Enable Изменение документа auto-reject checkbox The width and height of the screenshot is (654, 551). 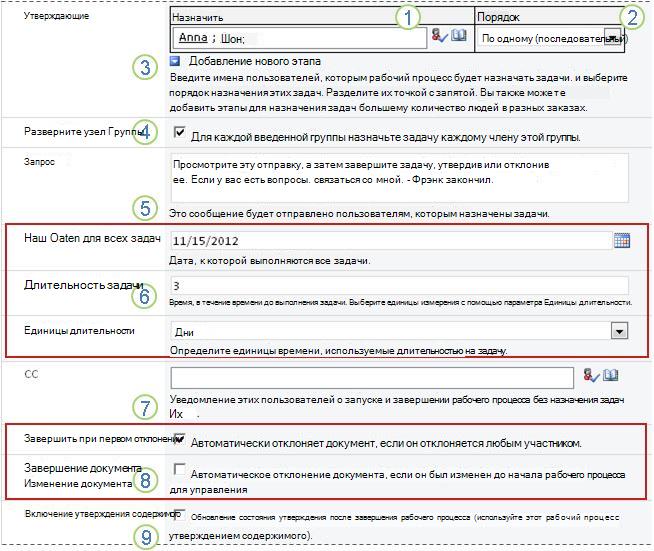coord(179,469)
